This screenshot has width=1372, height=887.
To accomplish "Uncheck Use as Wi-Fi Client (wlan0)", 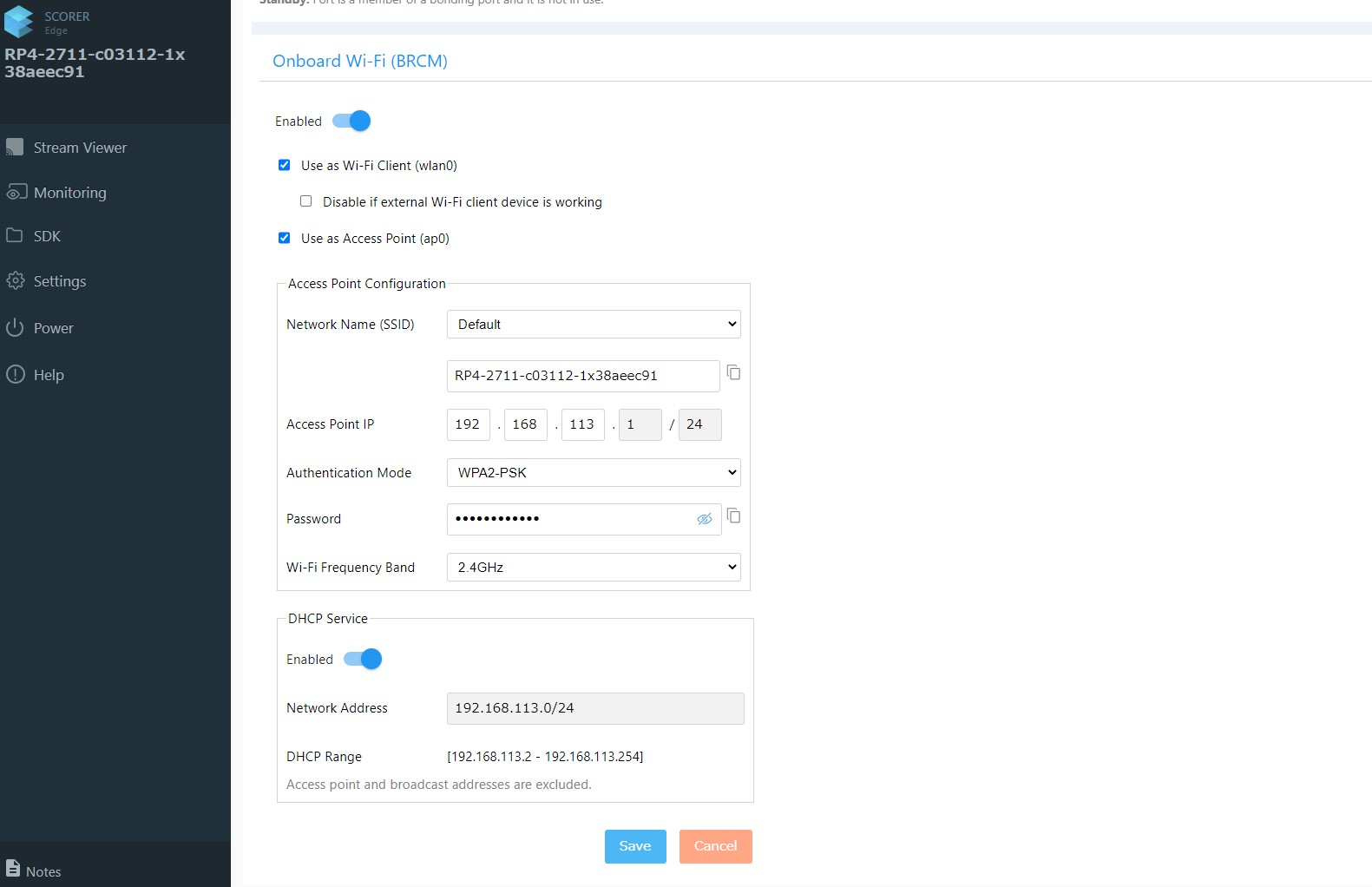I will (x=284, y=165).
